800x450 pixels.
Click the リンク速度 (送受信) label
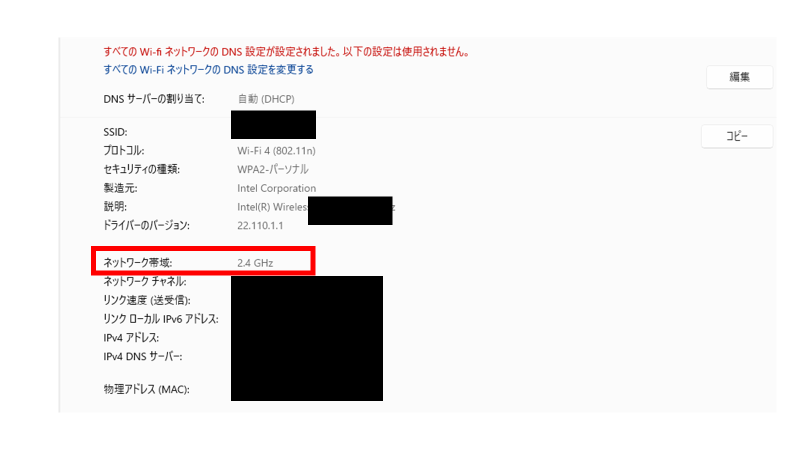[146, 301]
